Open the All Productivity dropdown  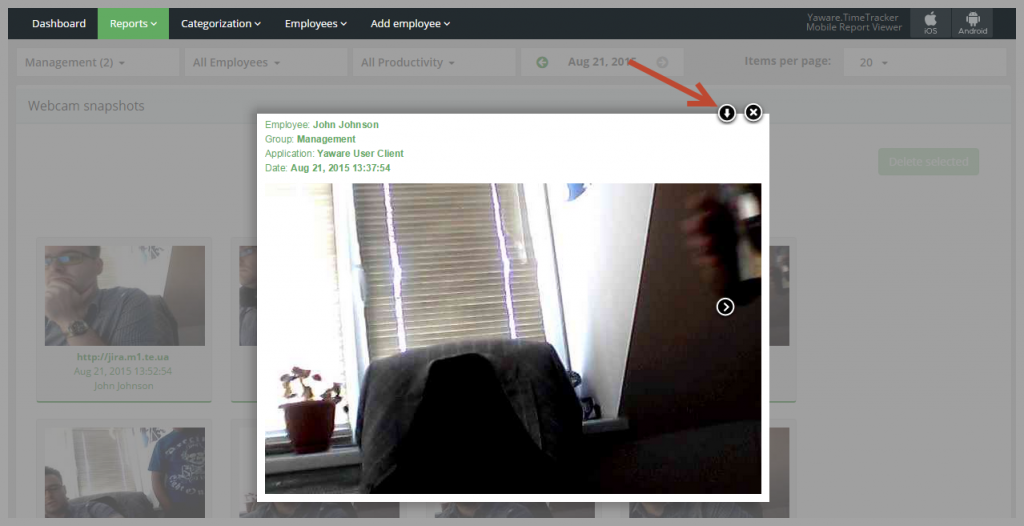pos(434,62)
